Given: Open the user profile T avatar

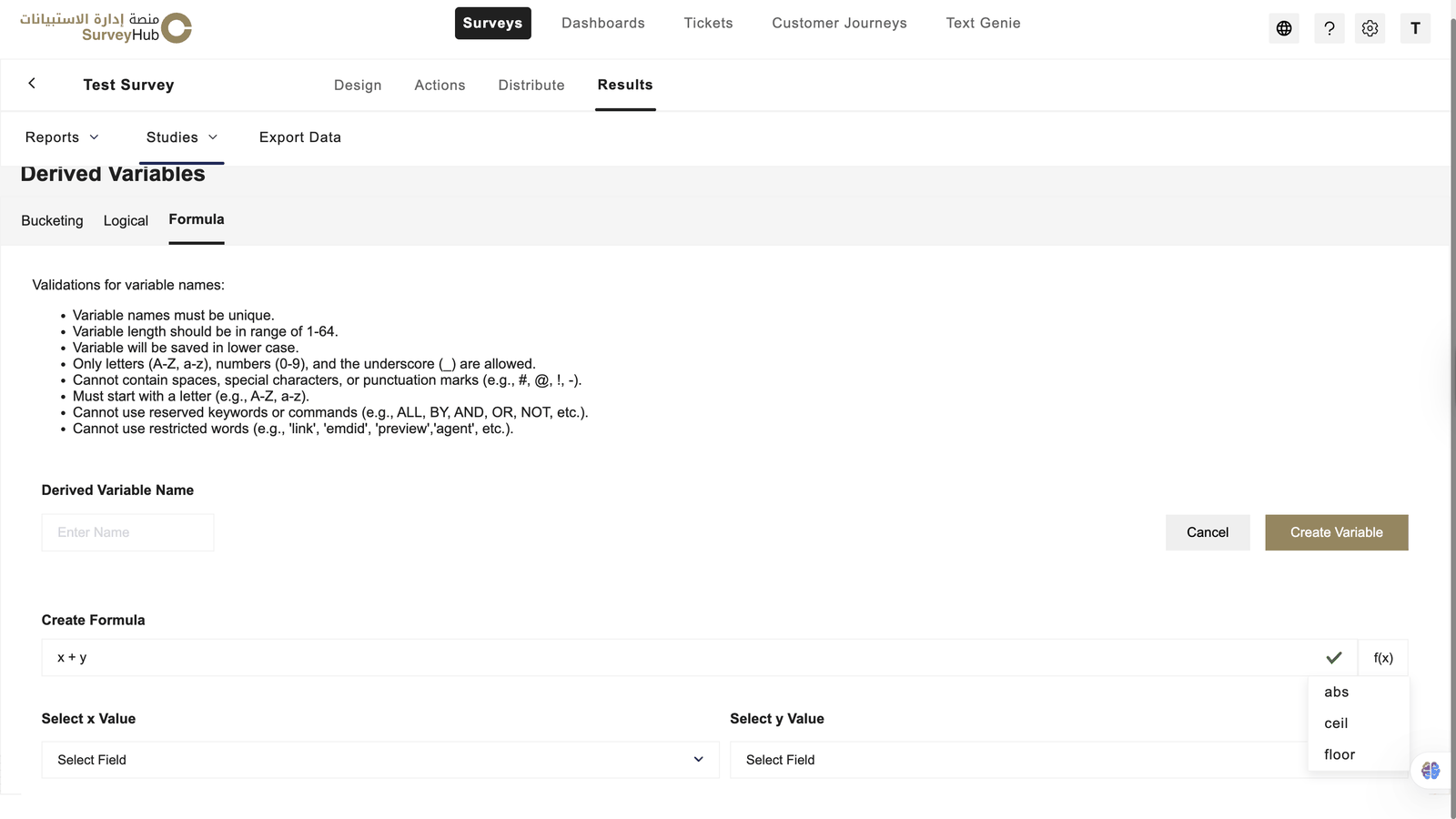Looking at the screenshot, I should tap(1415, 28).
